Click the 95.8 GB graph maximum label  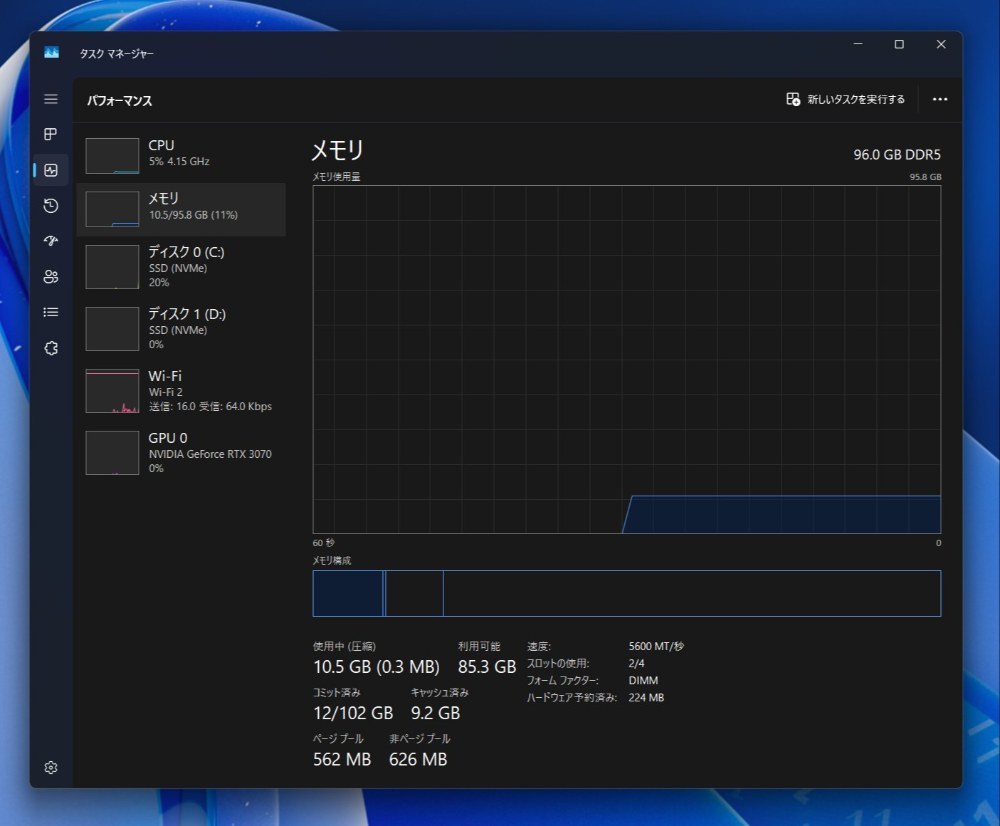[925, 177]
